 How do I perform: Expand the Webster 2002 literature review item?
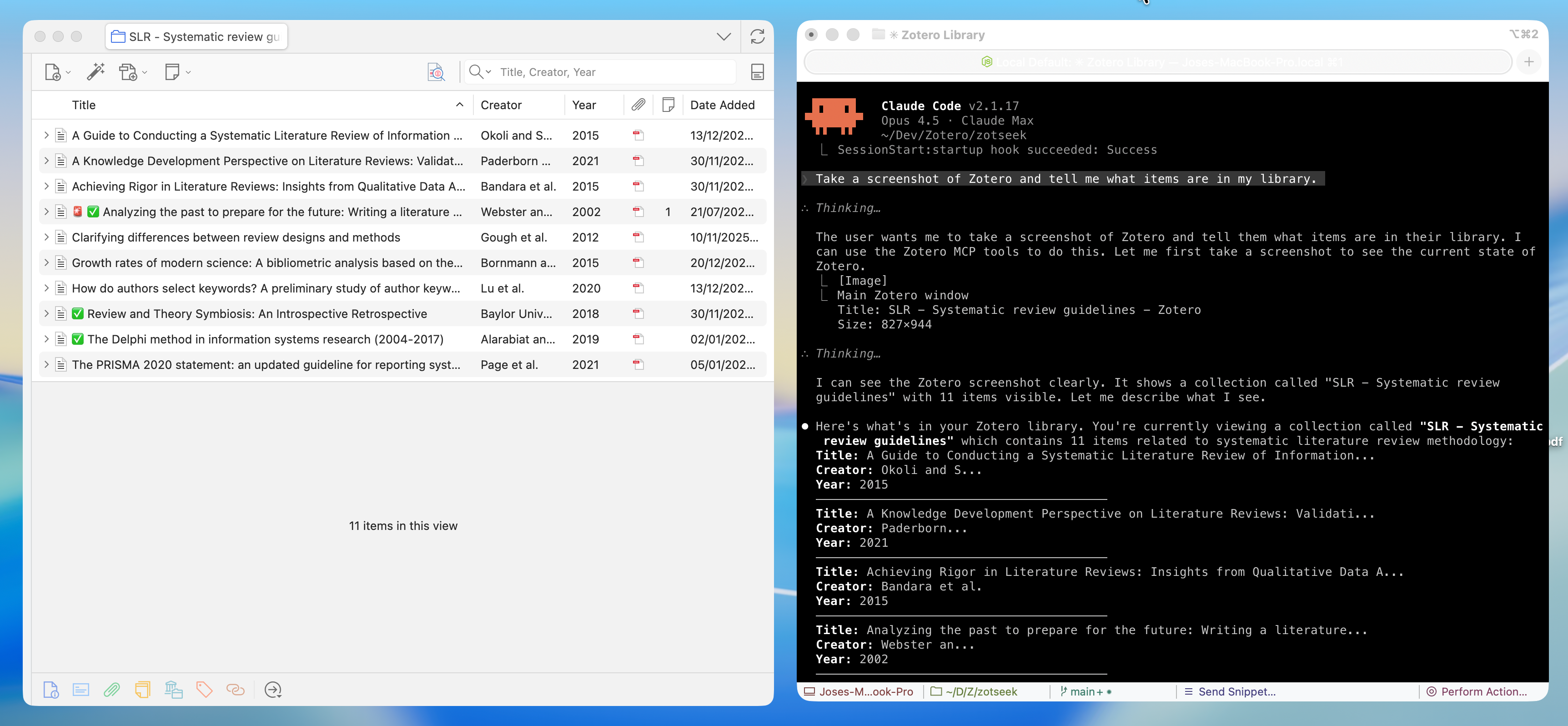(x=46, y=212)
